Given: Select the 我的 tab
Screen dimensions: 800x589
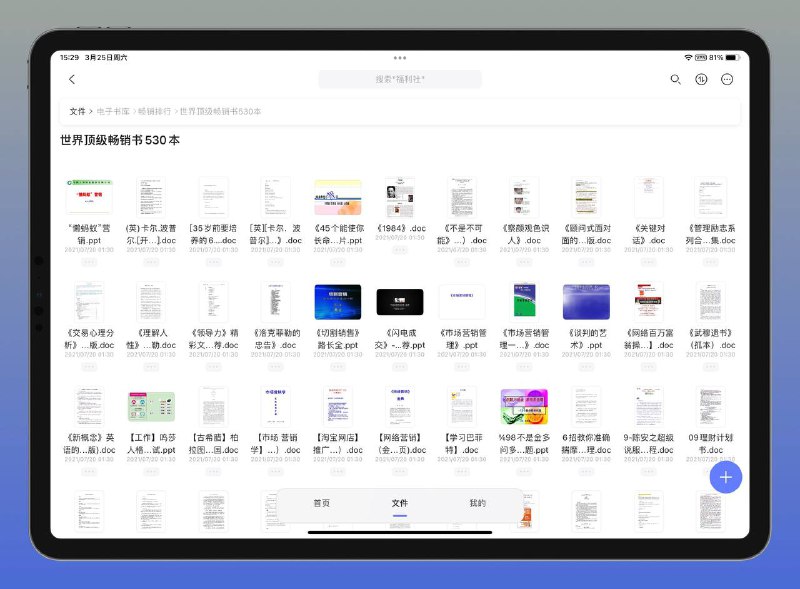Looking at the screenshot, I should pyautogui.click(x=478, y=502).
